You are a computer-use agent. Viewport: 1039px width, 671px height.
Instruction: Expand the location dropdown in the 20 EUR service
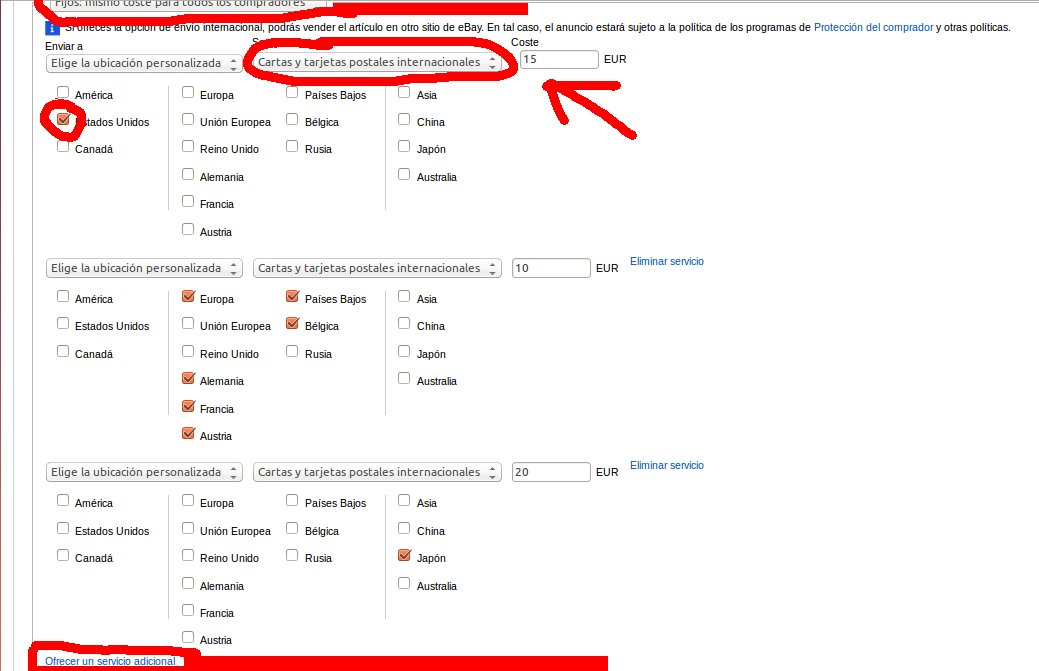pyautogui.click(x=144, y=472)
